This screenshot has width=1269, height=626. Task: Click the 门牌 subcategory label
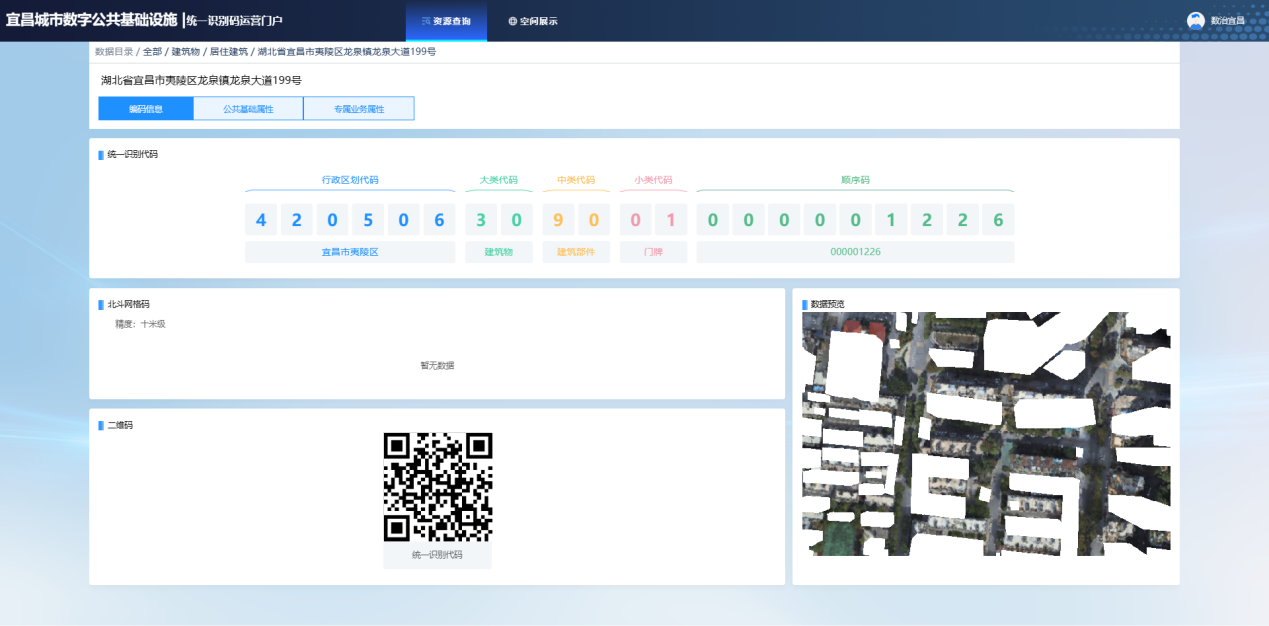coord(653,252)
